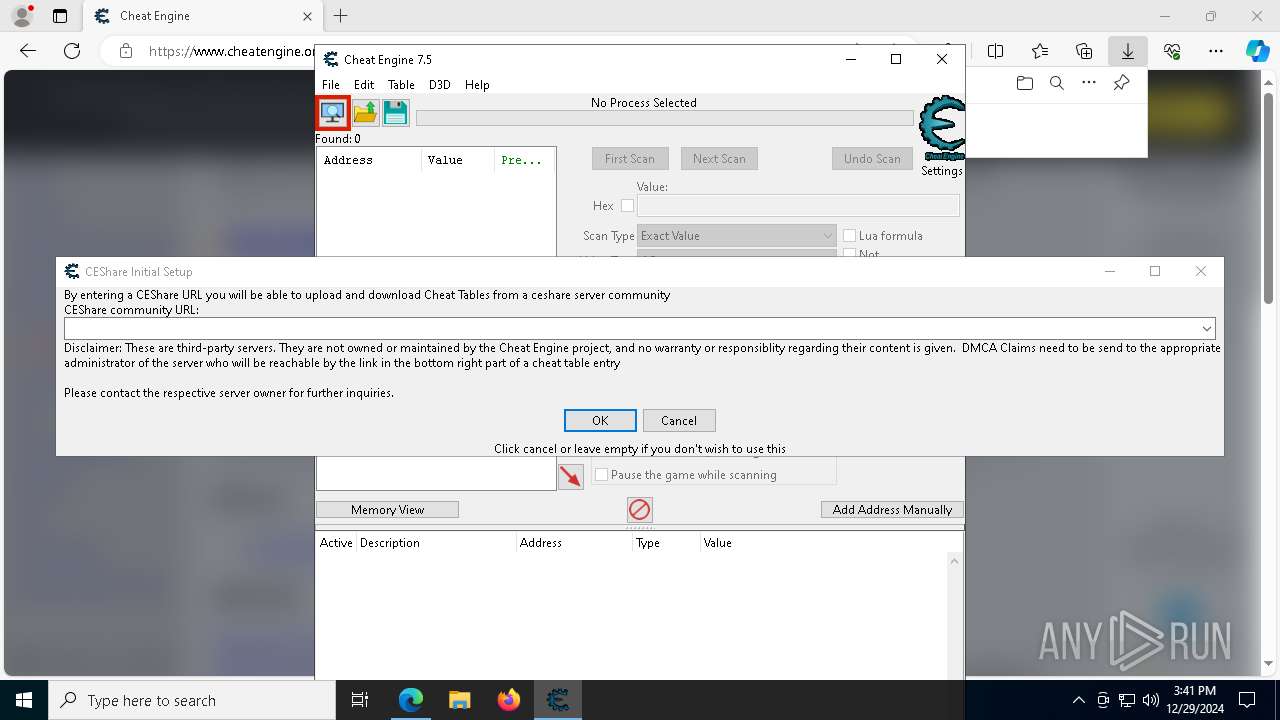Click the Edge profile avatar icon

(x=22, y=16)
